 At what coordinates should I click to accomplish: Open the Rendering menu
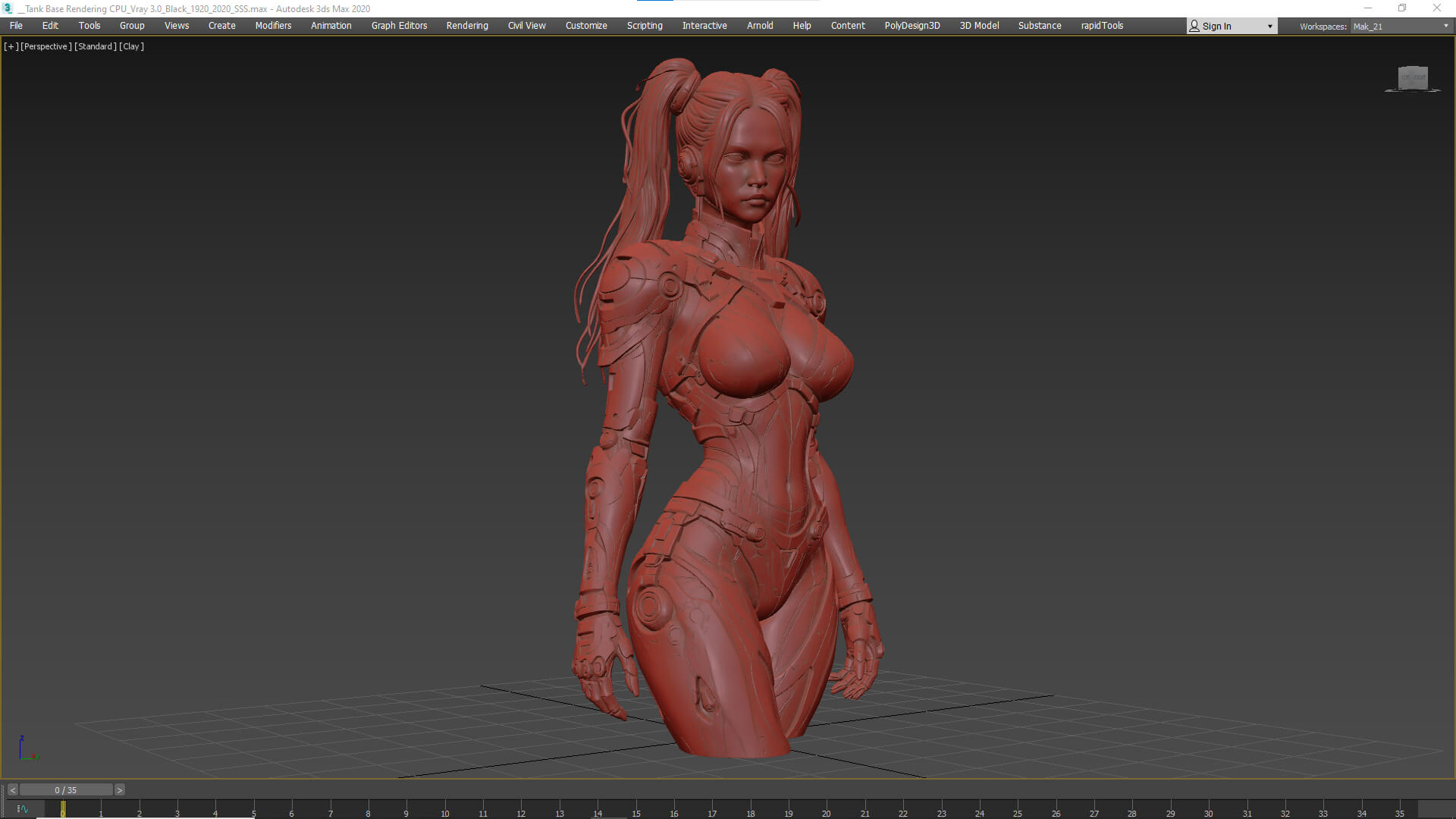pos(467,26)
